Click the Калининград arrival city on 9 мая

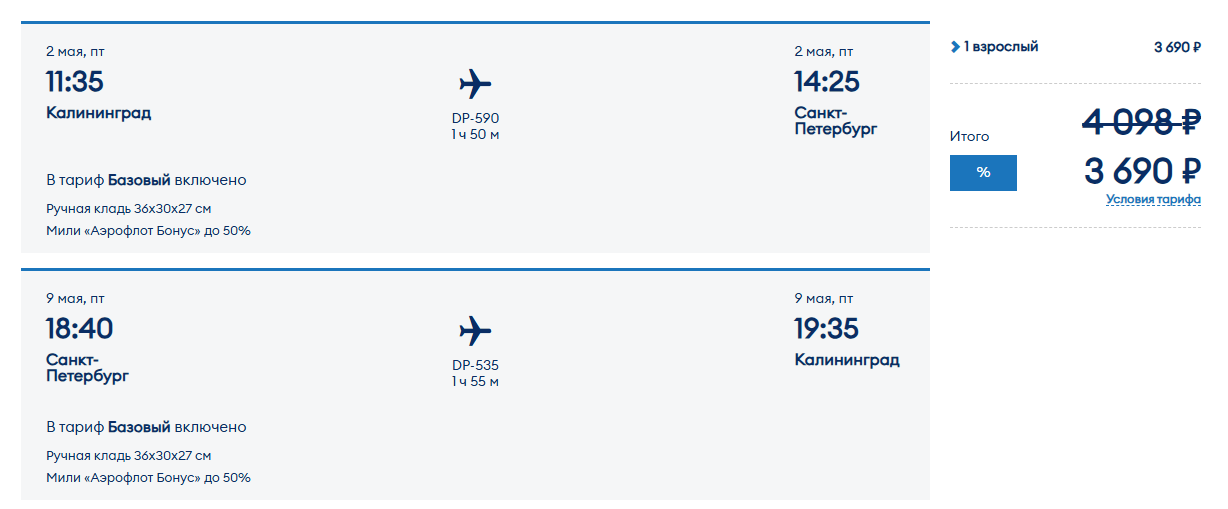(x=847, y=360)
